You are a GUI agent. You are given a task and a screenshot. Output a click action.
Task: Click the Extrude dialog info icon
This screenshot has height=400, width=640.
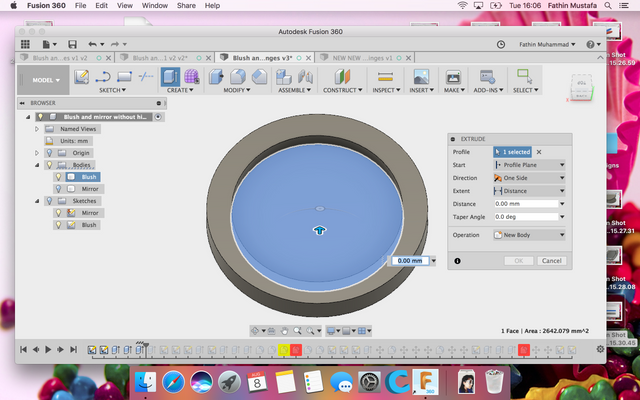(457, 261)
